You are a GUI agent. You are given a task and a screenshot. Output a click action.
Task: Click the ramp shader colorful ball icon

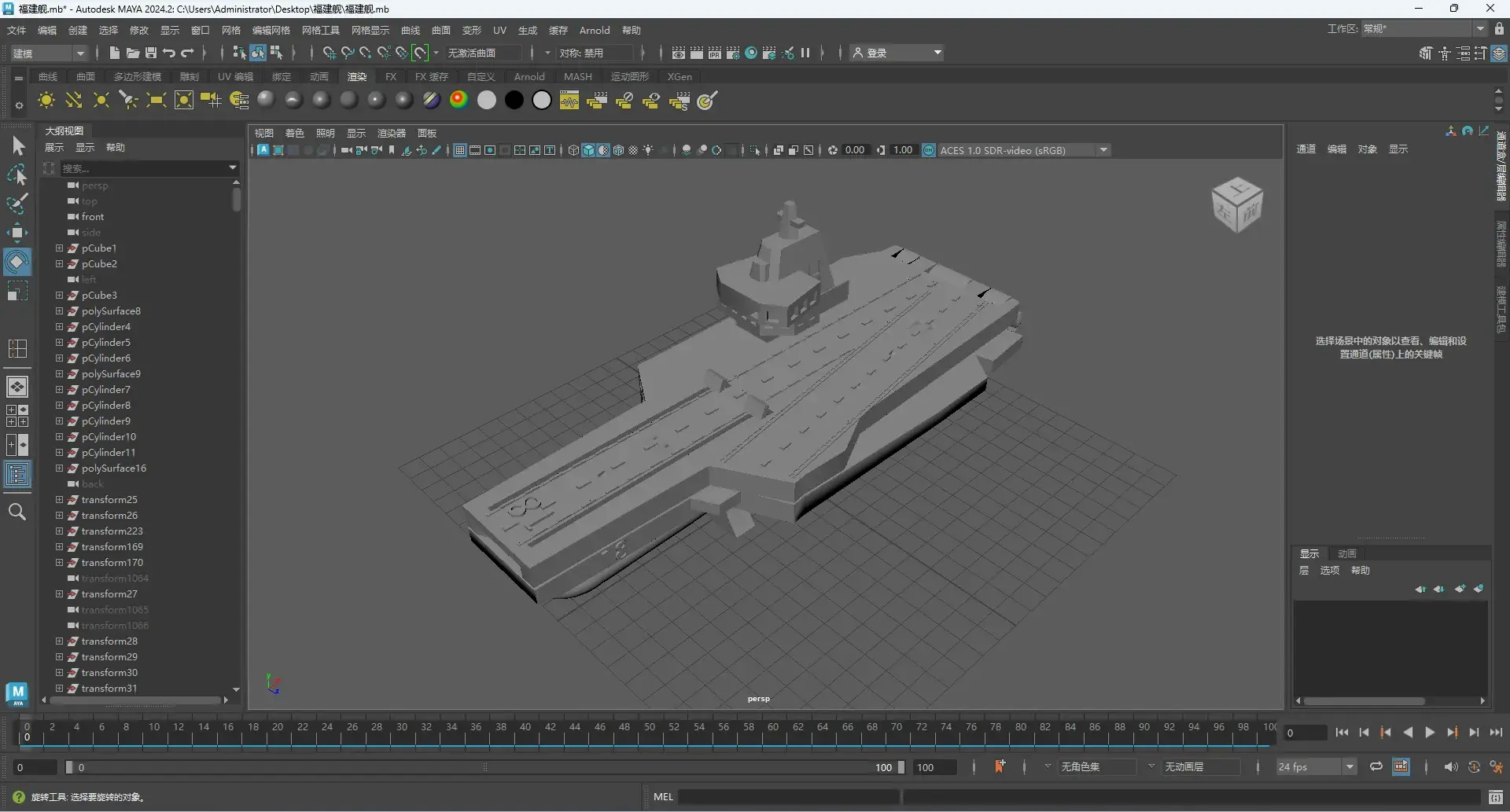459,100
